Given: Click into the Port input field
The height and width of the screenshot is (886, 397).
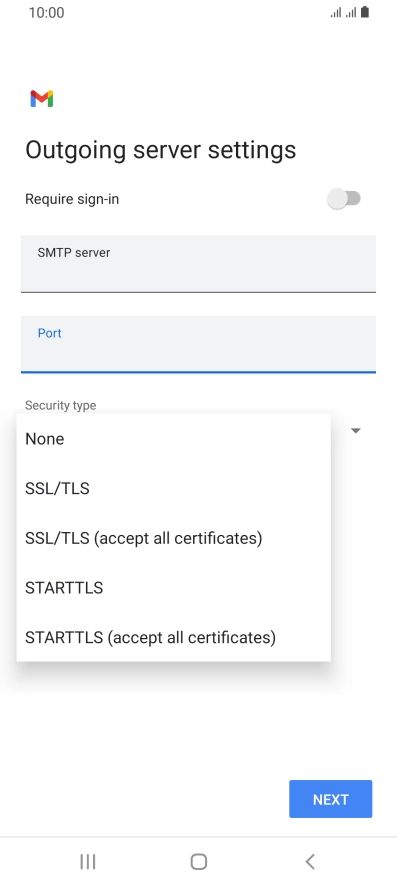Looking at the screenshot, I should tap(198, 345).
